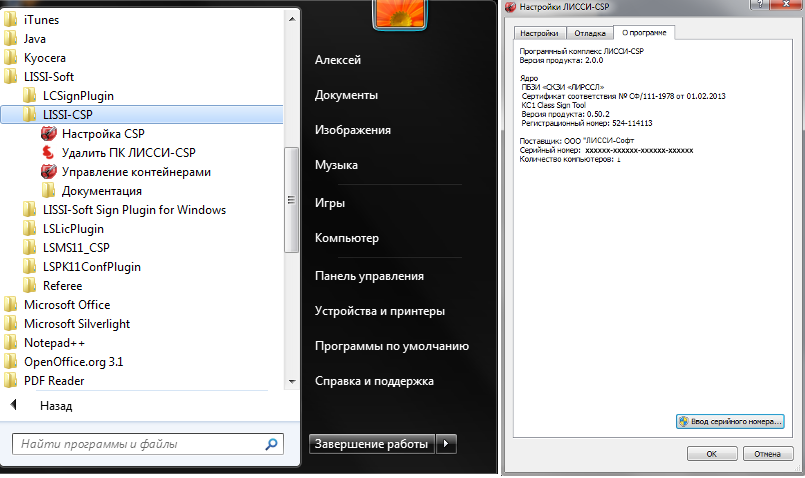The image size is (805, 478).
Task: Close the Настройки ЛИССИ-CSP dialog
Action: pos(788,4)
